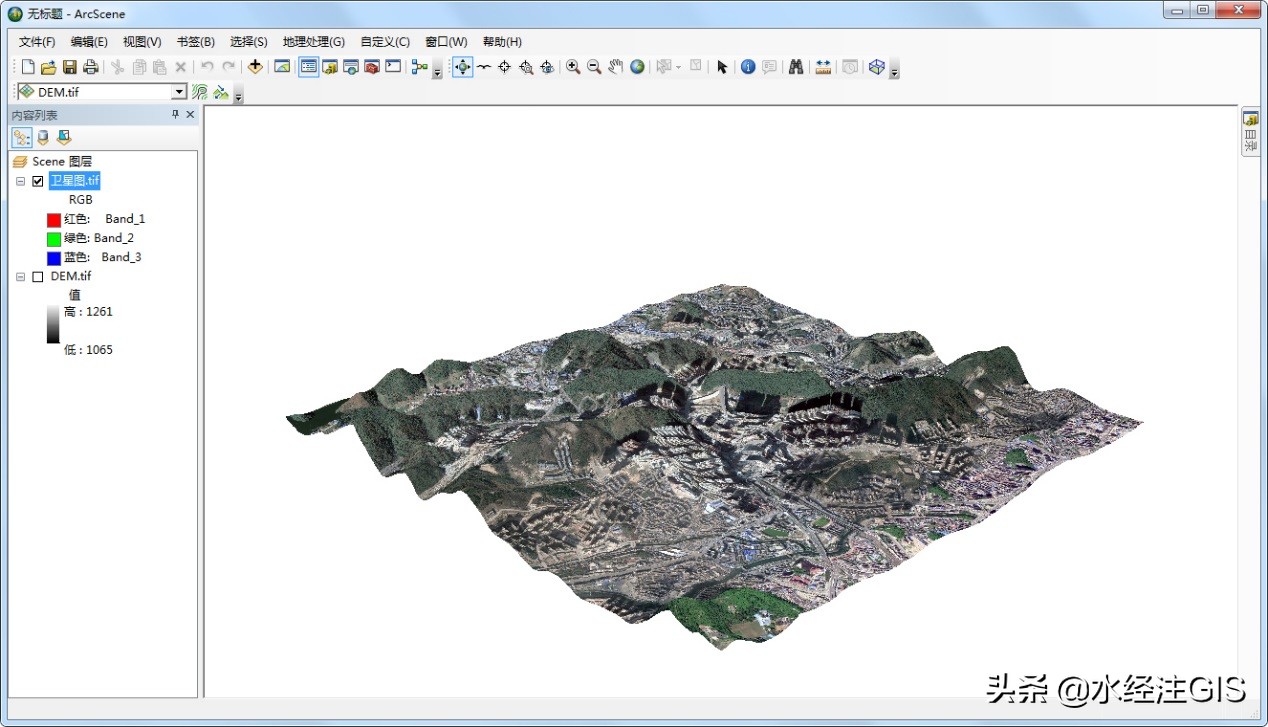1268x727 pixels.
Task: Select the Measure ruler tool
Action: pyautogui.click(x=823, y=67)
